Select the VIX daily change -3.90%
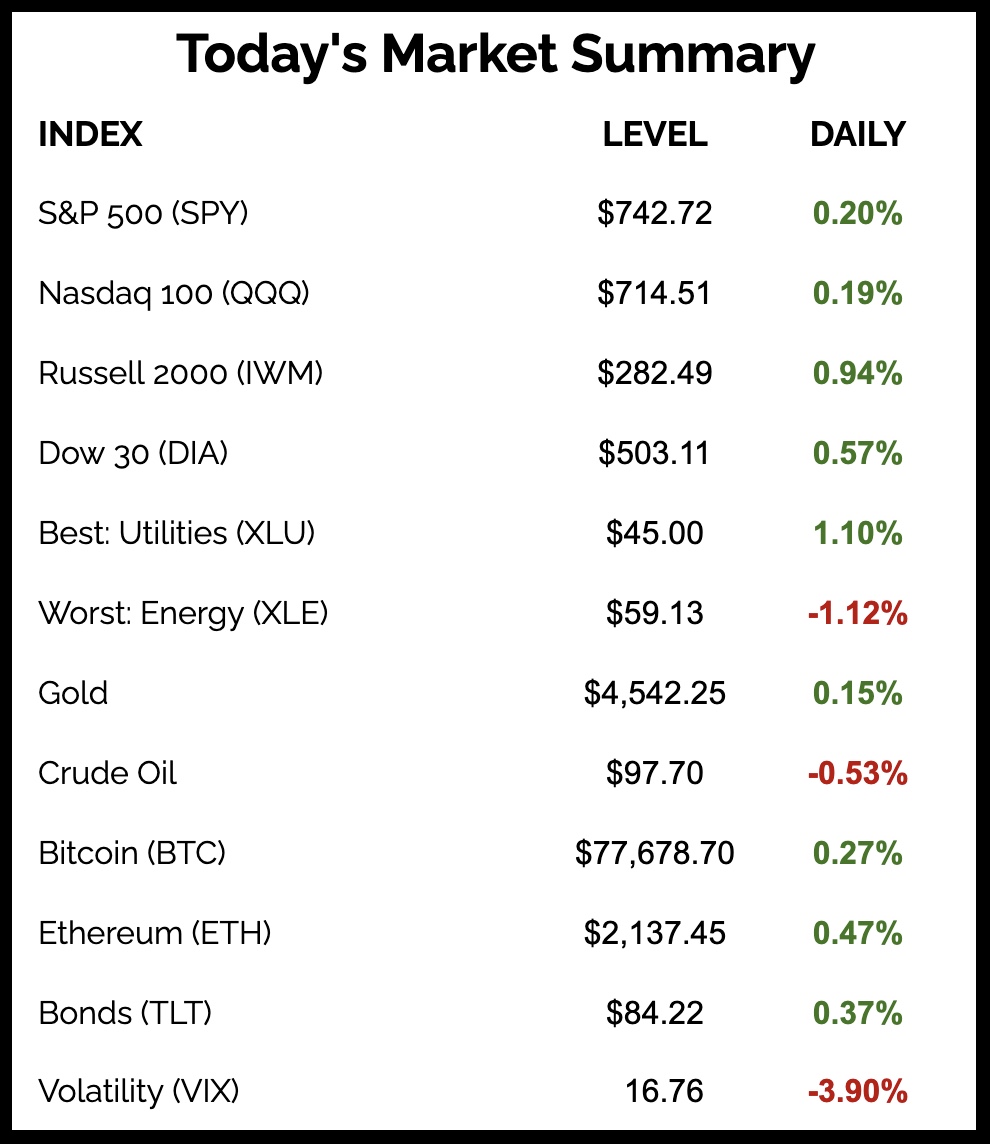This screenshot has height=1144, width=990. [x=857, y=1091]
